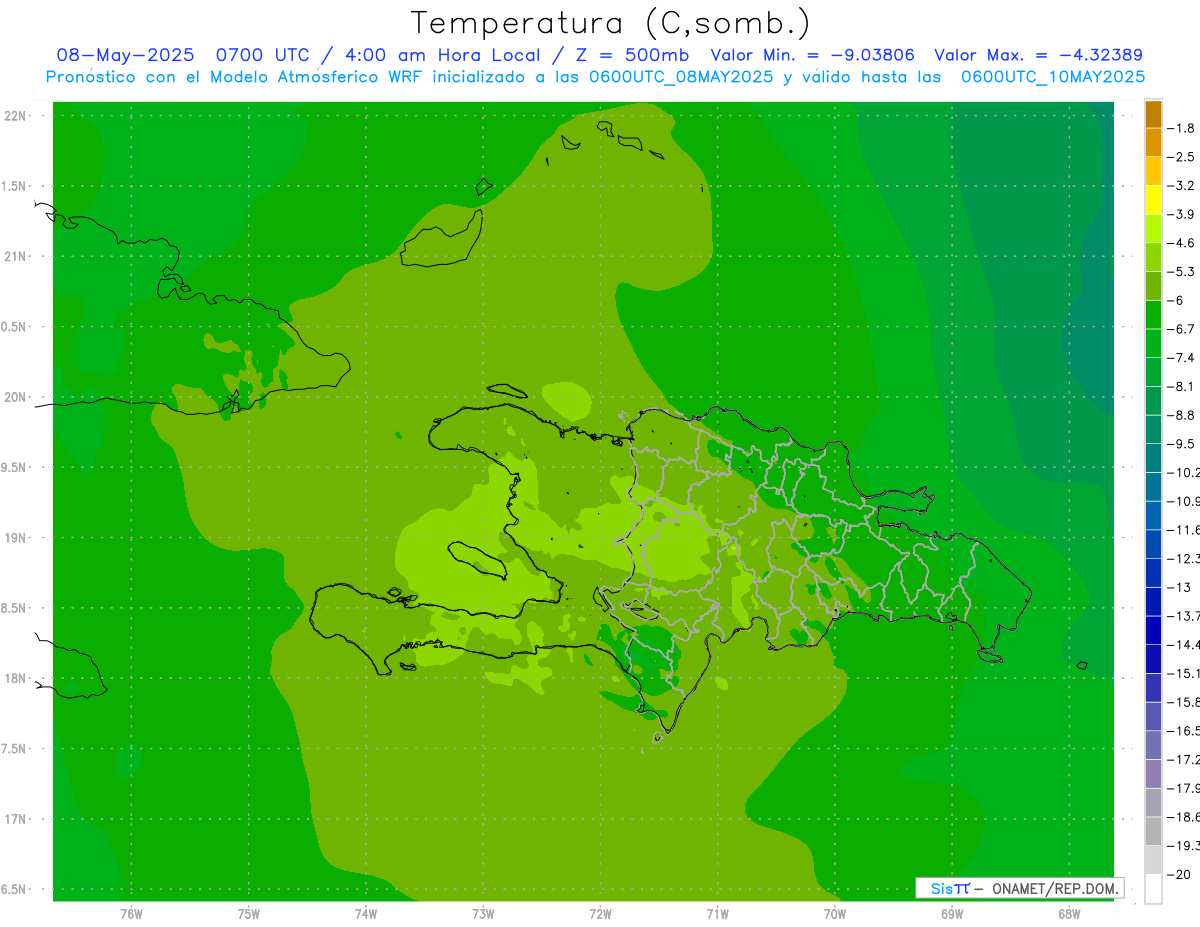Click the '75W' longitude label
Viewport: 1200px width, 927px height.
click(x=249, y=914)
